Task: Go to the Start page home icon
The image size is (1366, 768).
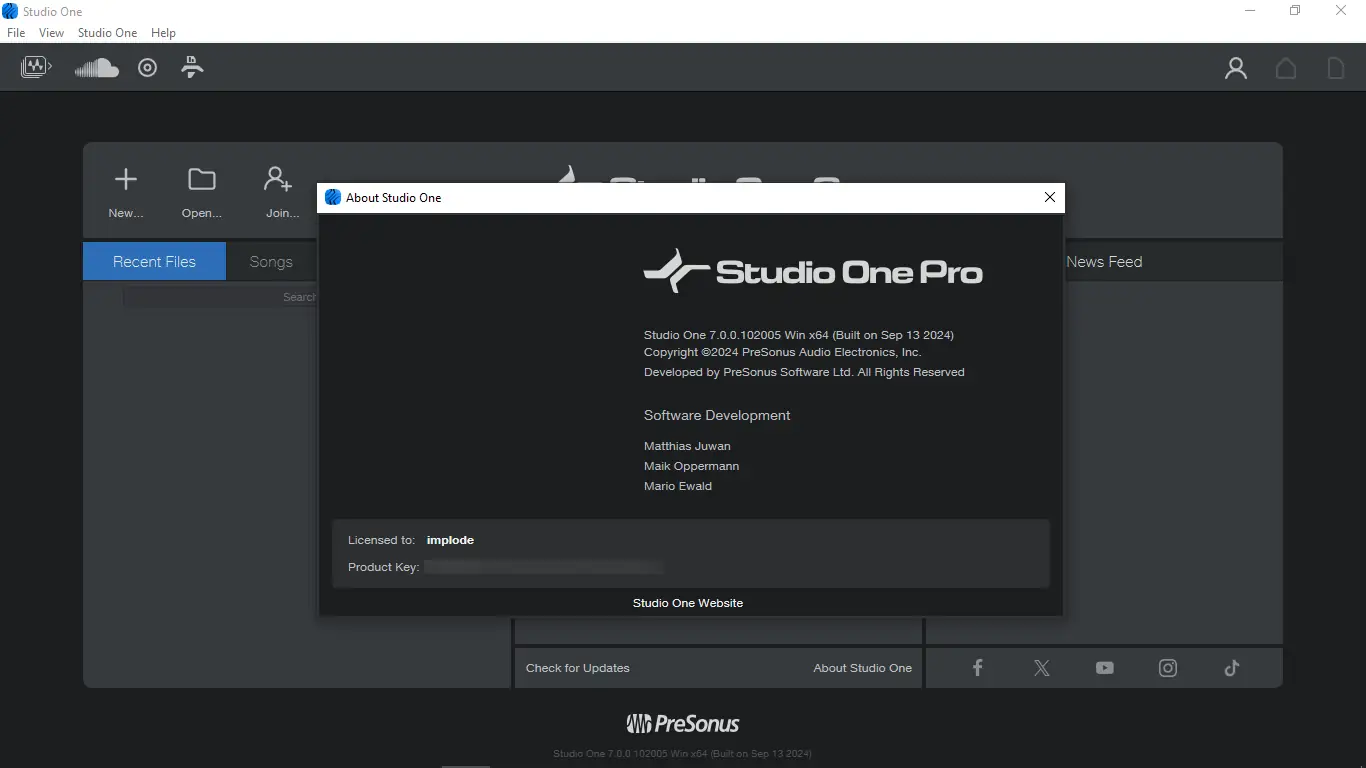Action: click(x=1286, y=68)
